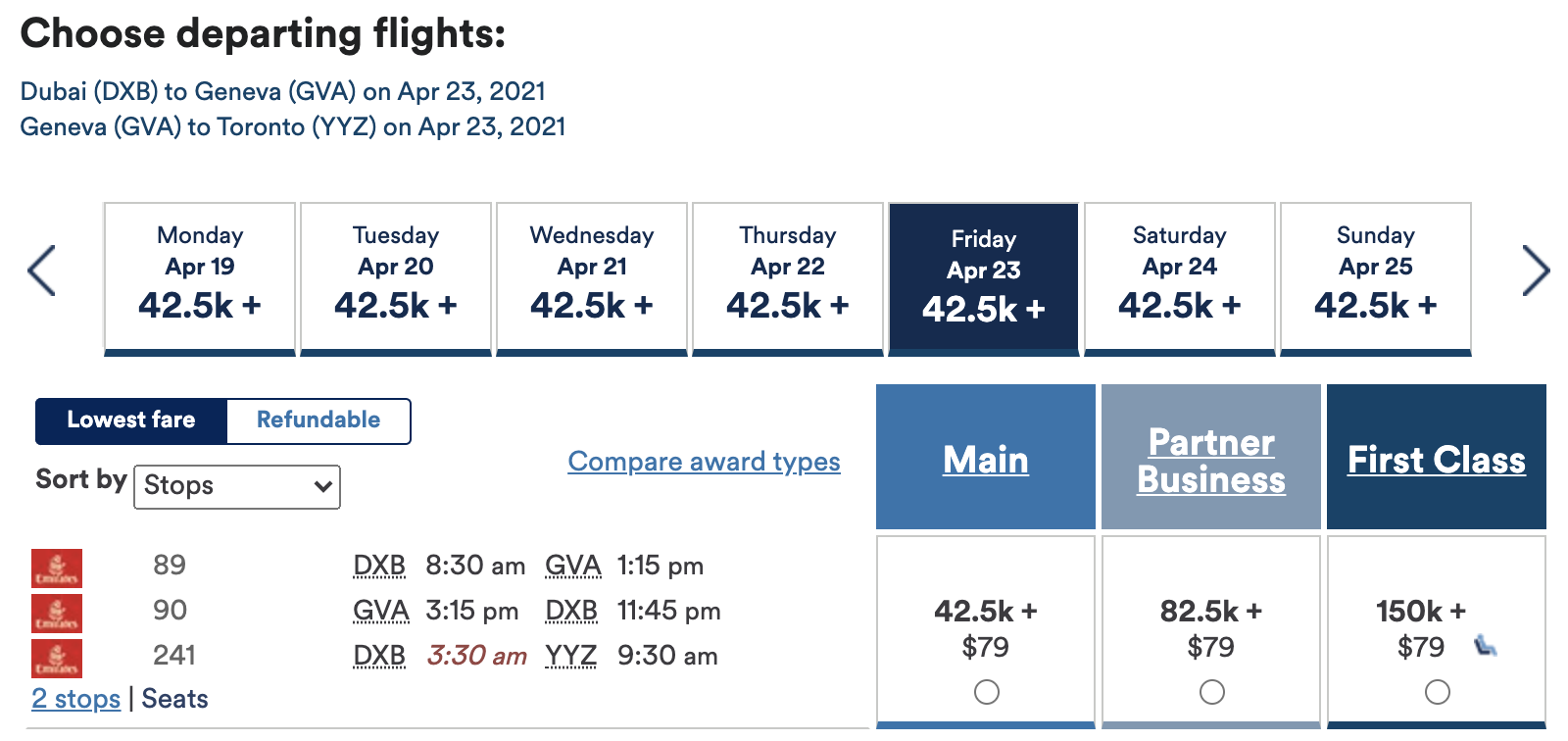Click the Seats link for this itinerary
This screenshot has width=1568, height=741.
click(x=175, y=699)
